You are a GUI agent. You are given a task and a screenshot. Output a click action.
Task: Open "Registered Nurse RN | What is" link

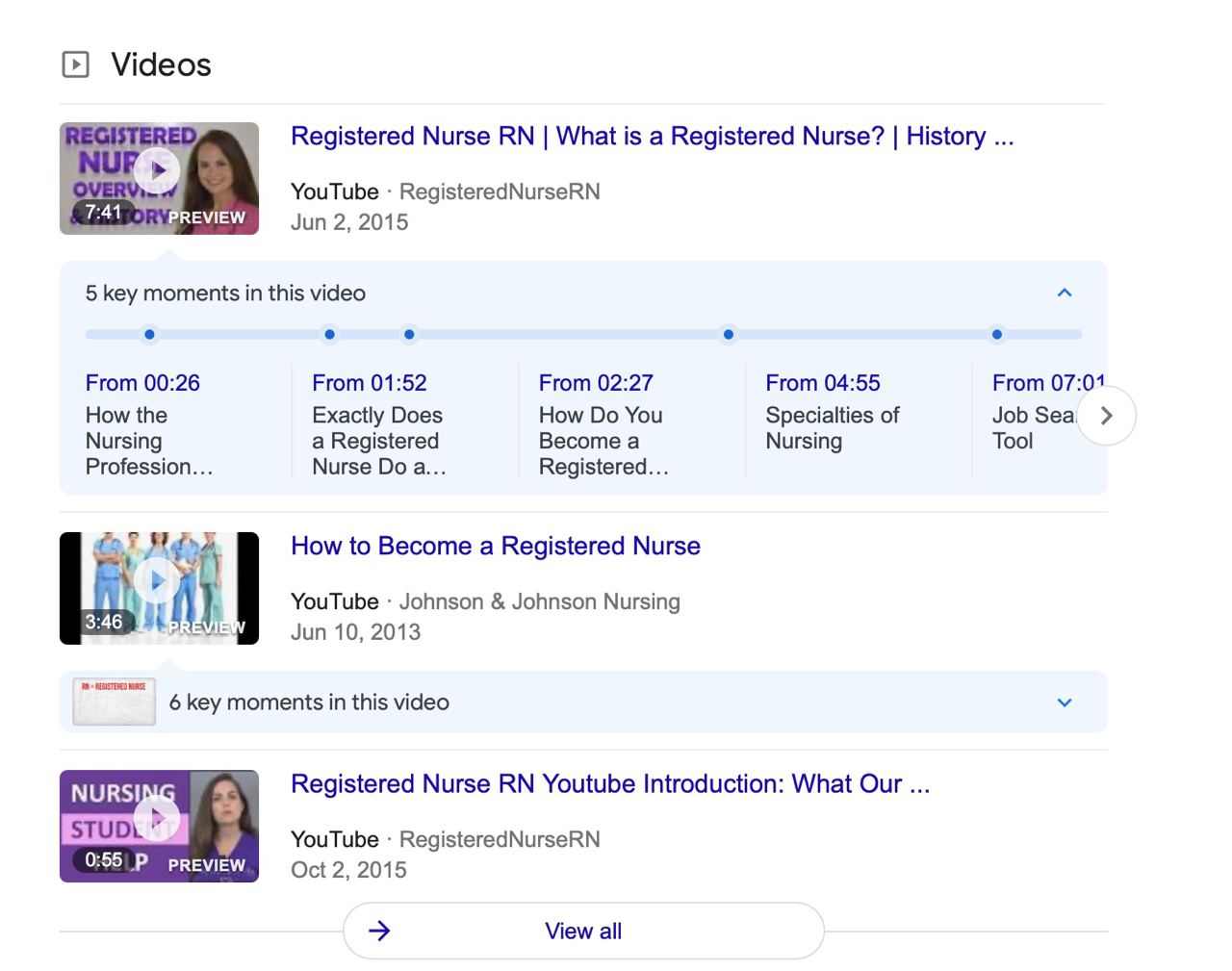[652, 137]
